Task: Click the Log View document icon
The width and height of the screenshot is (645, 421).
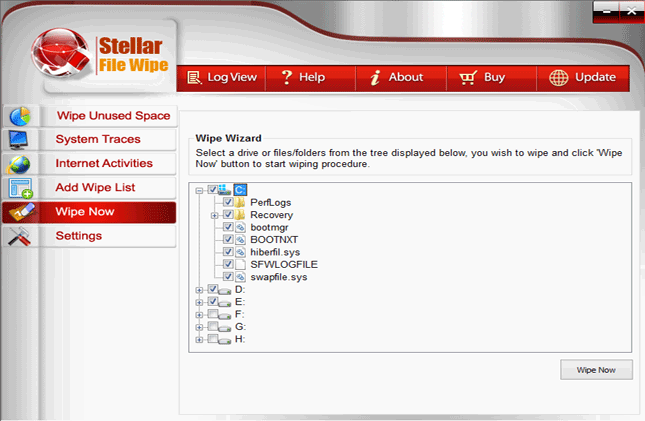Action: pos(194,77)
